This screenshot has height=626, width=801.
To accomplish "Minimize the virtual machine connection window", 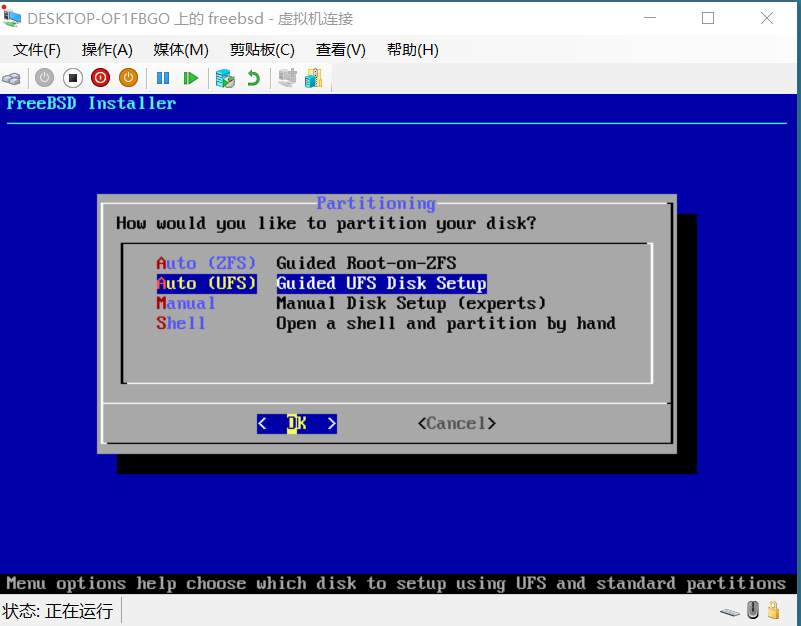I will pyautogui.click(x=650, y=18).
